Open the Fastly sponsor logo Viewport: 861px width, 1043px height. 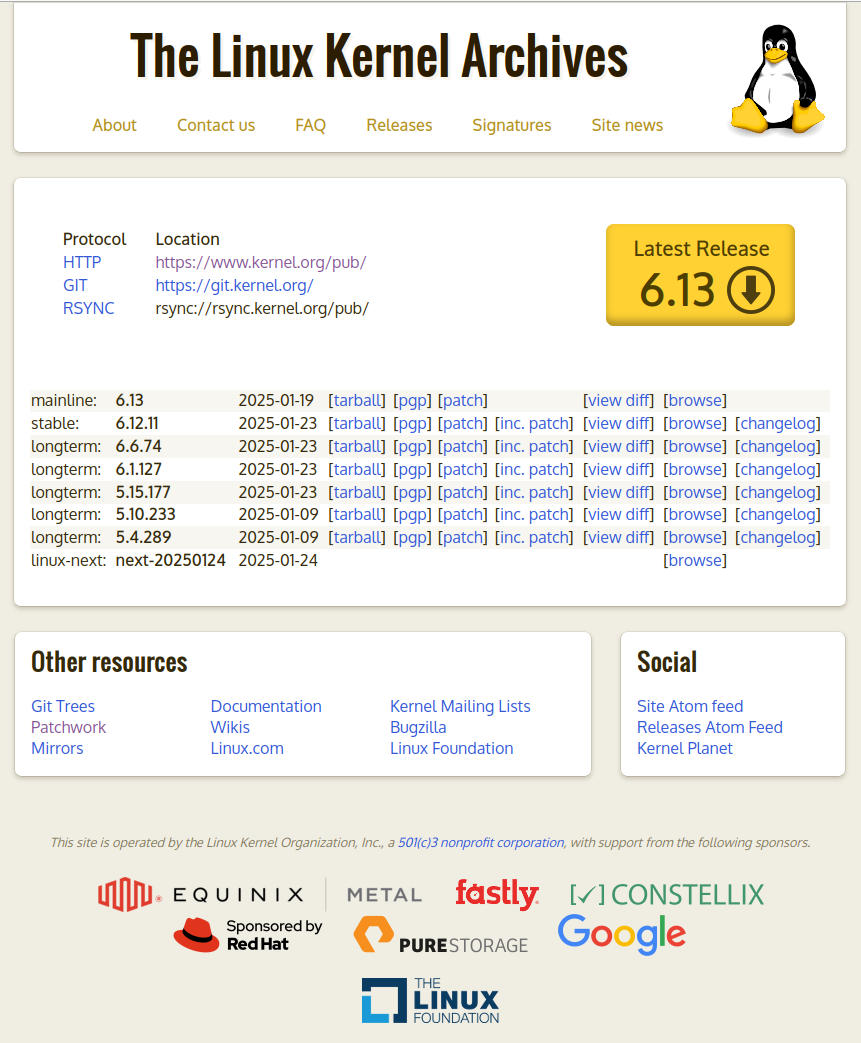pos(496,894)
